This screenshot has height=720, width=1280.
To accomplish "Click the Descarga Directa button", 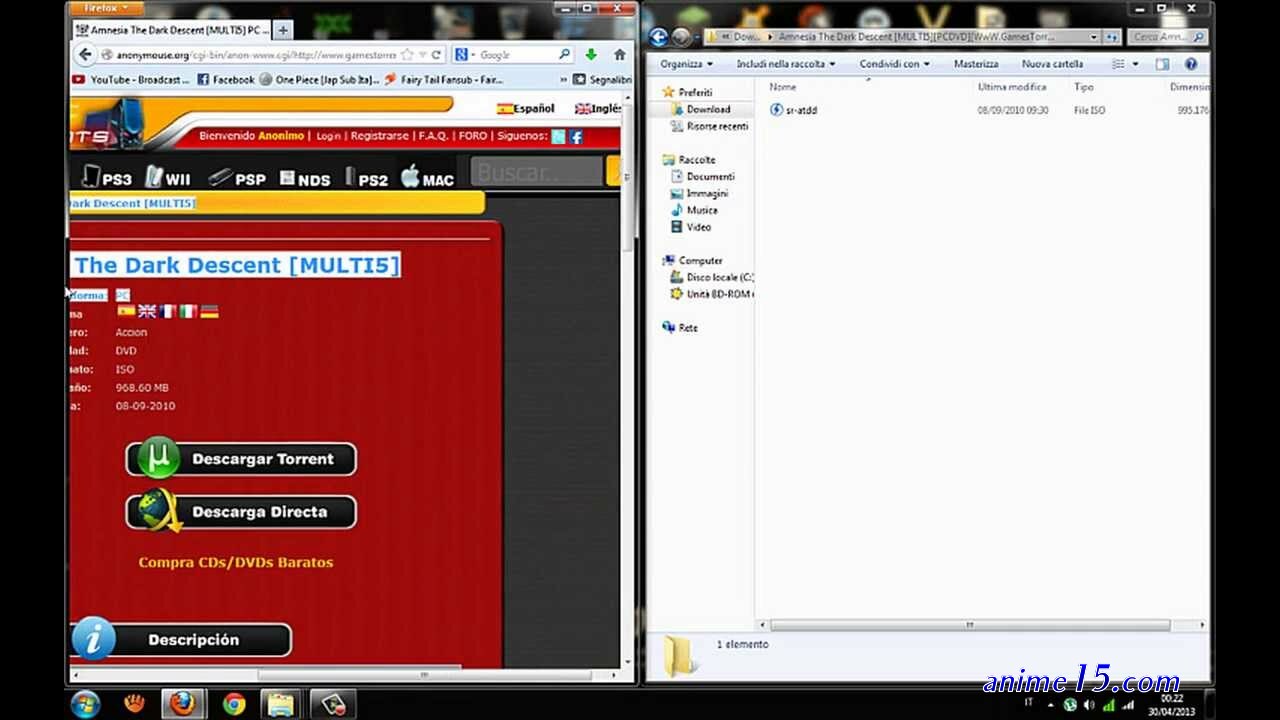I will click(x=241, y=512).
